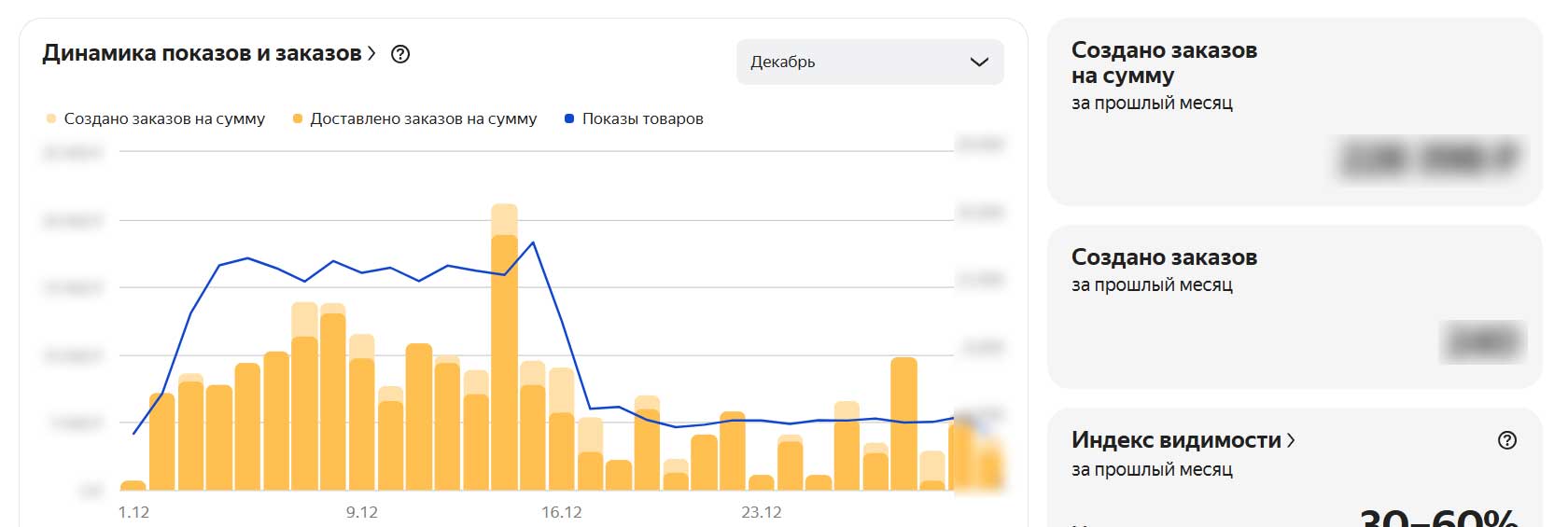The width and height of the screenshot is (1568, 527).
Task: Open Динамика показов и заказов report link
Action: [x=202, y=53]
